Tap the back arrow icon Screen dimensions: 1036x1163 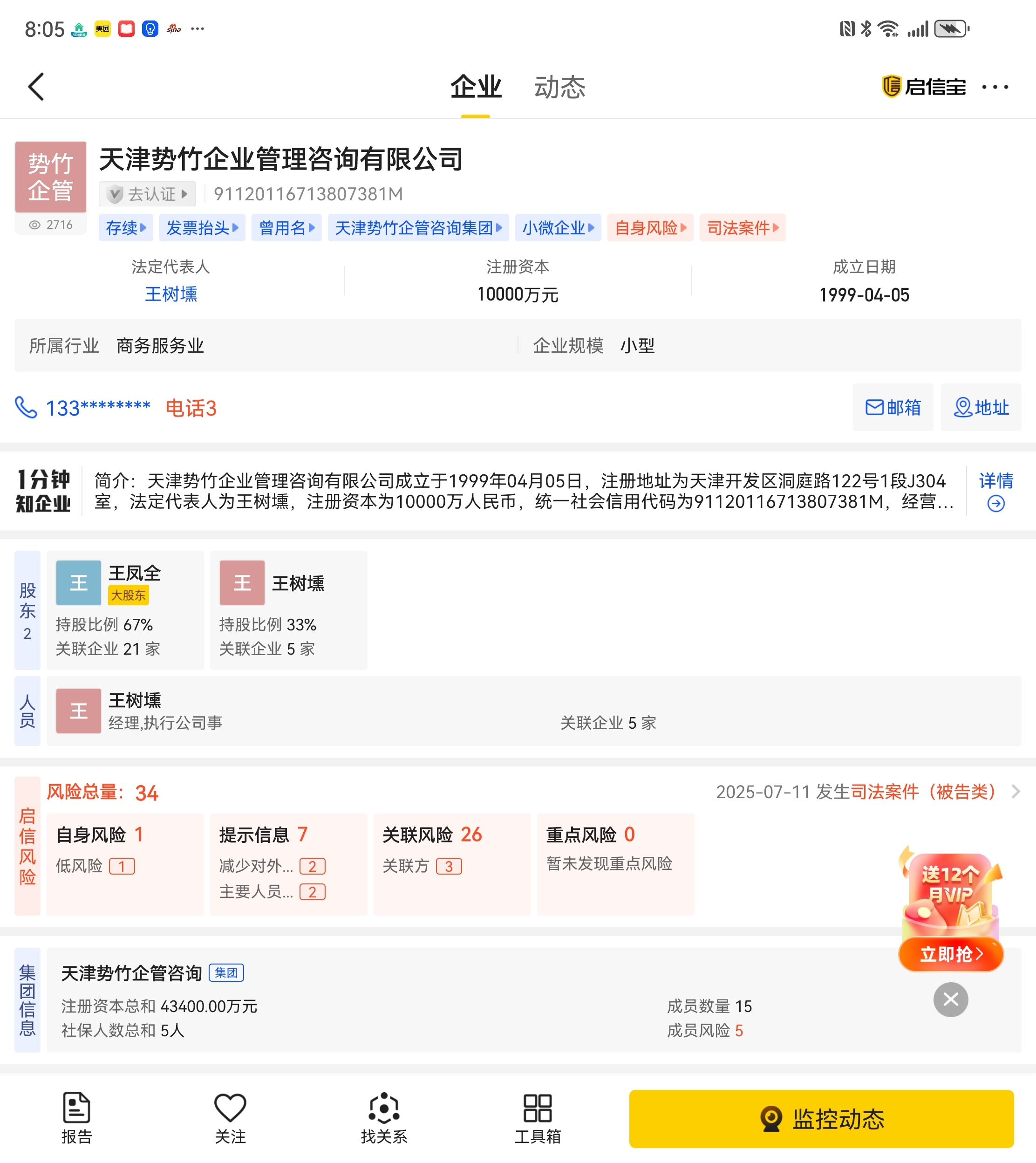click(x=36, y=87)
